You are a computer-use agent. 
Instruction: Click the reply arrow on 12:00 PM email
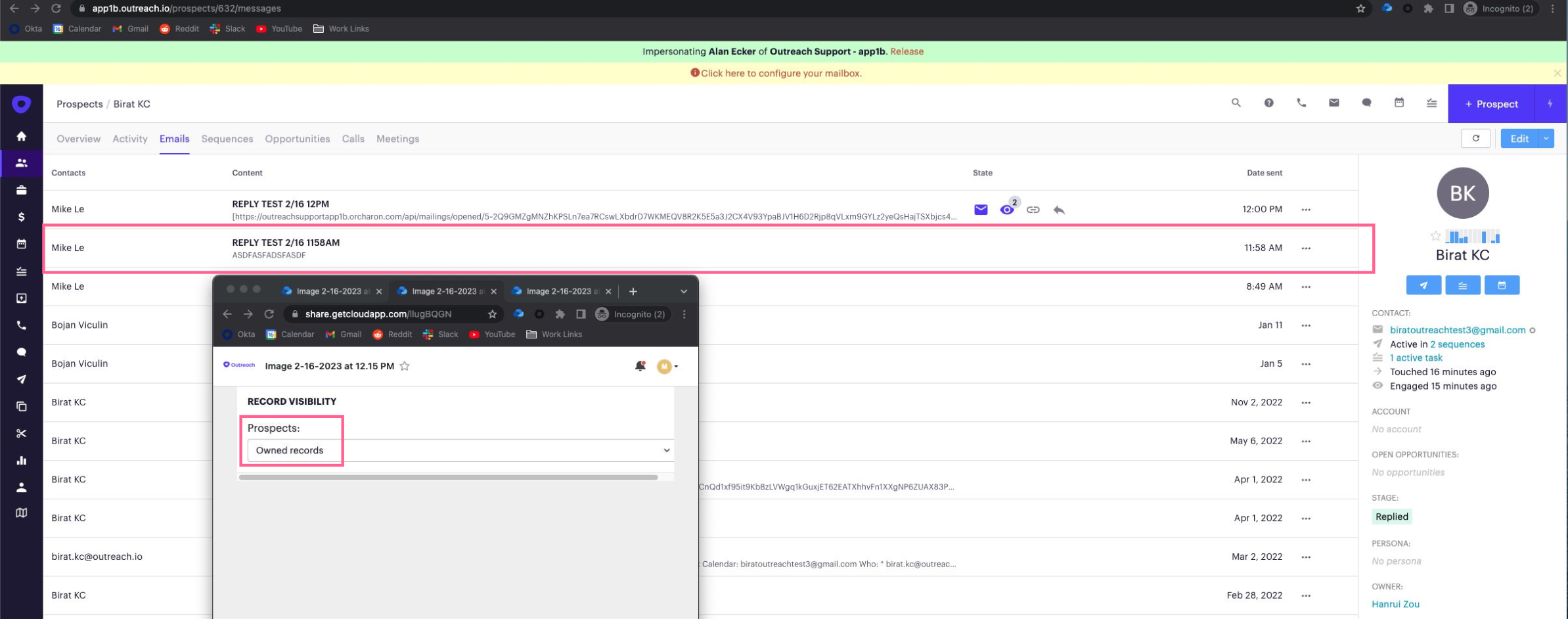click(1059, 210)
